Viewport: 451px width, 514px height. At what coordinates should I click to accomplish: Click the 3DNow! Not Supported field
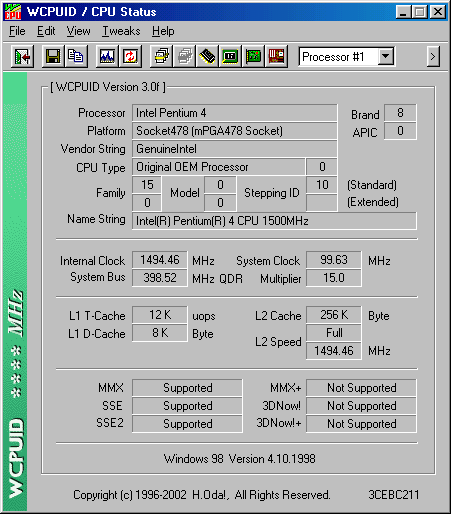click(361, 406)
